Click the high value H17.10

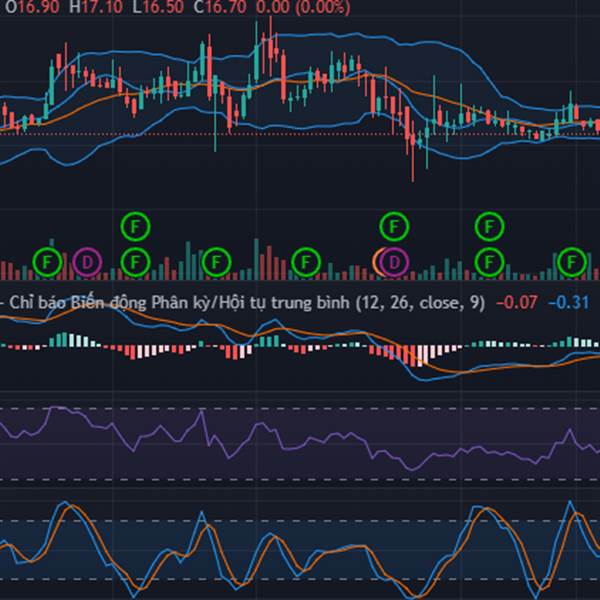[96, 7]
